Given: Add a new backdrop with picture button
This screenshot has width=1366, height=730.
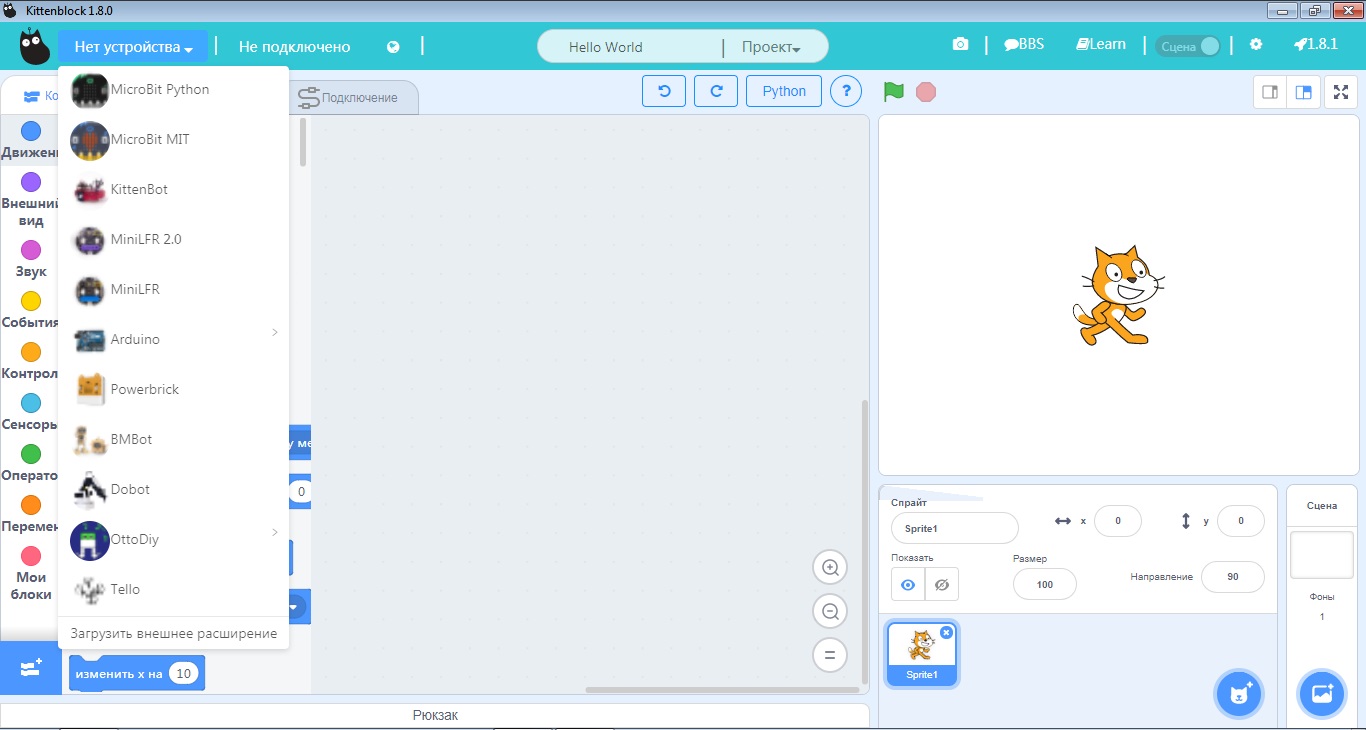Looking at the screenshot, I should pyautogui.click(x=1322, y=693).
